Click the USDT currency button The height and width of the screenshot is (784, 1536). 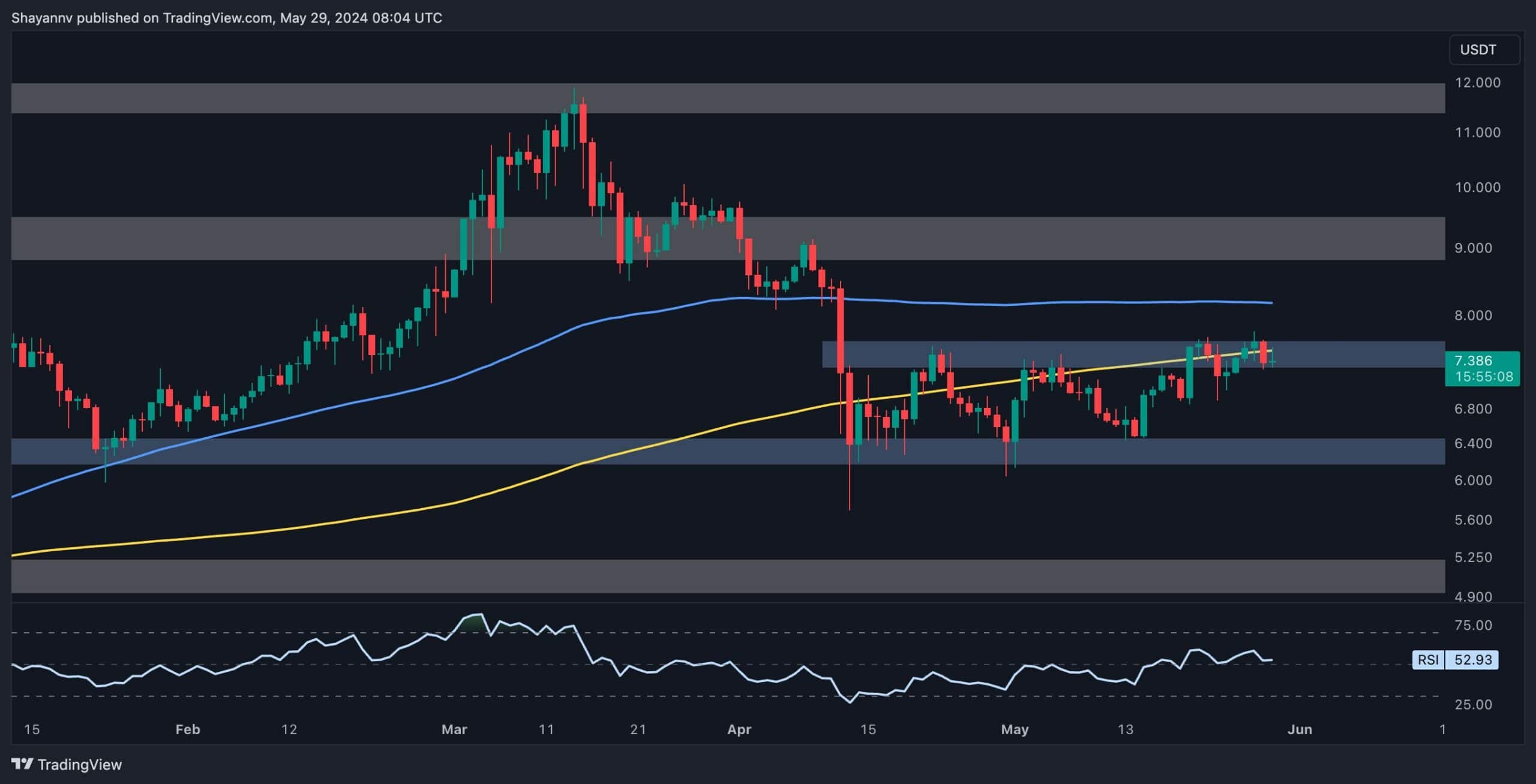(1484, 50)
